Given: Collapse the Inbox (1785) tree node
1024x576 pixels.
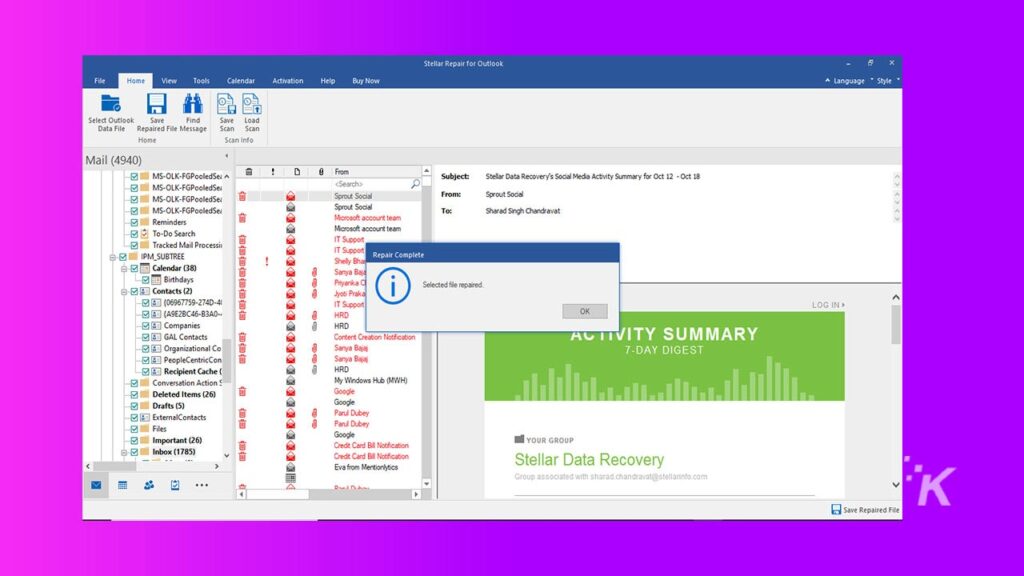Looking at the screenshot, I should coord(124,452).
